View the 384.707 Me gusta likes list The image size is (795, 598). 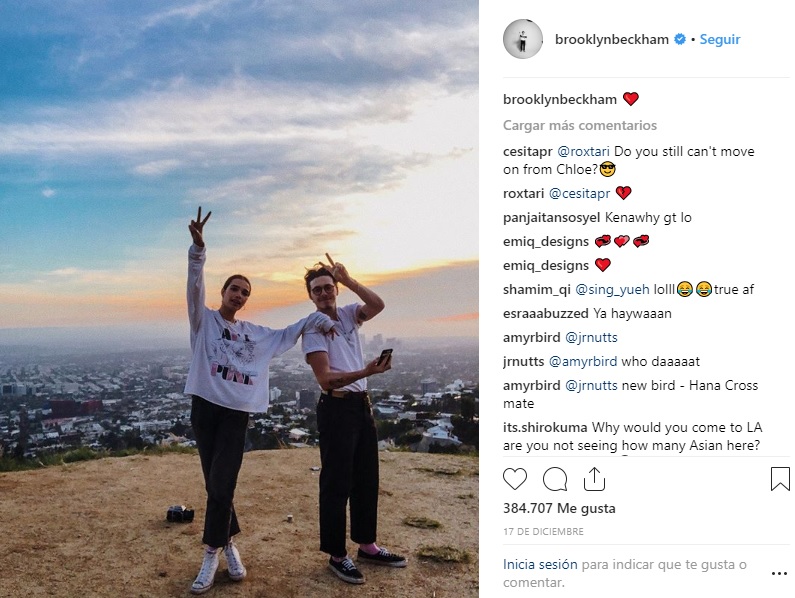tap(559, 508)
